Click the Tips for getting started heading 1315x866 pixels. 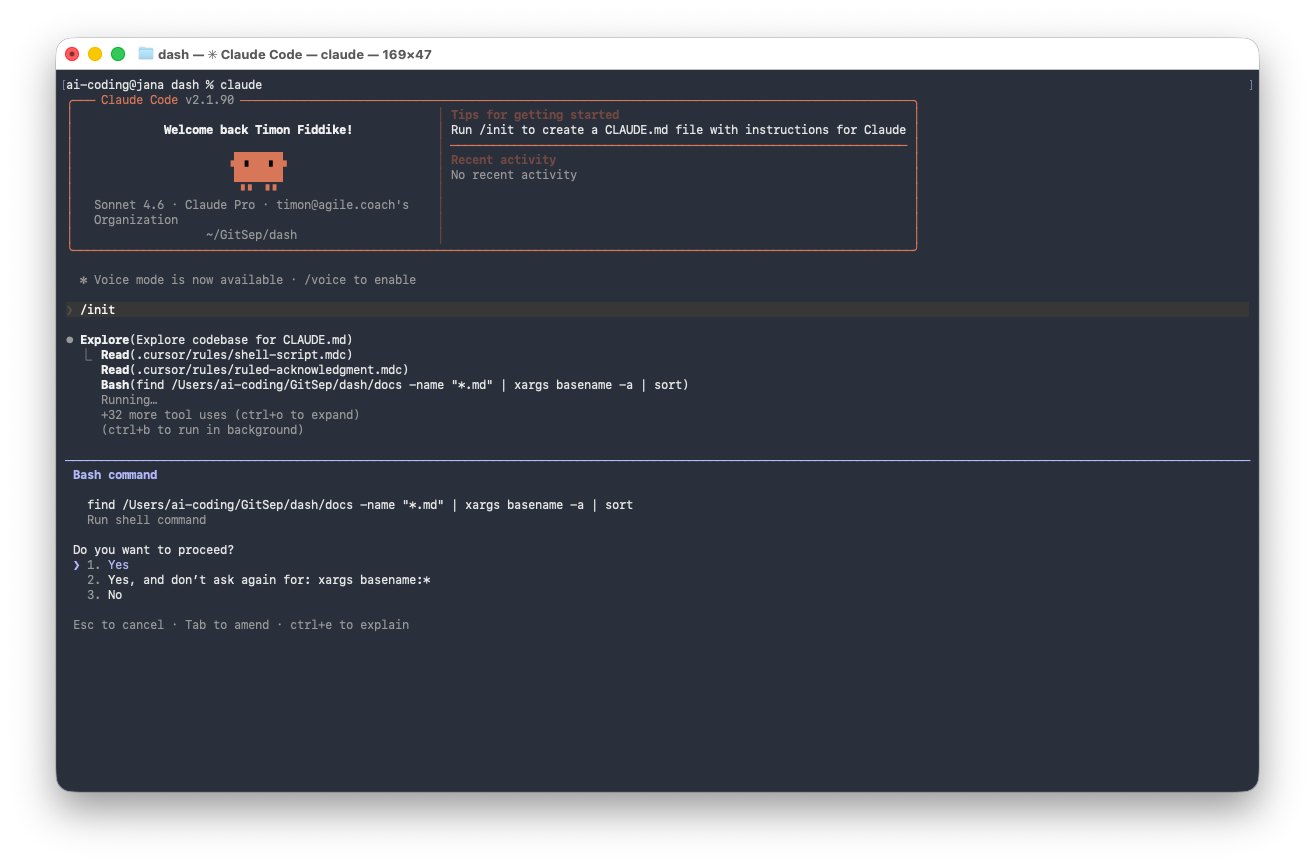(534, 115)
